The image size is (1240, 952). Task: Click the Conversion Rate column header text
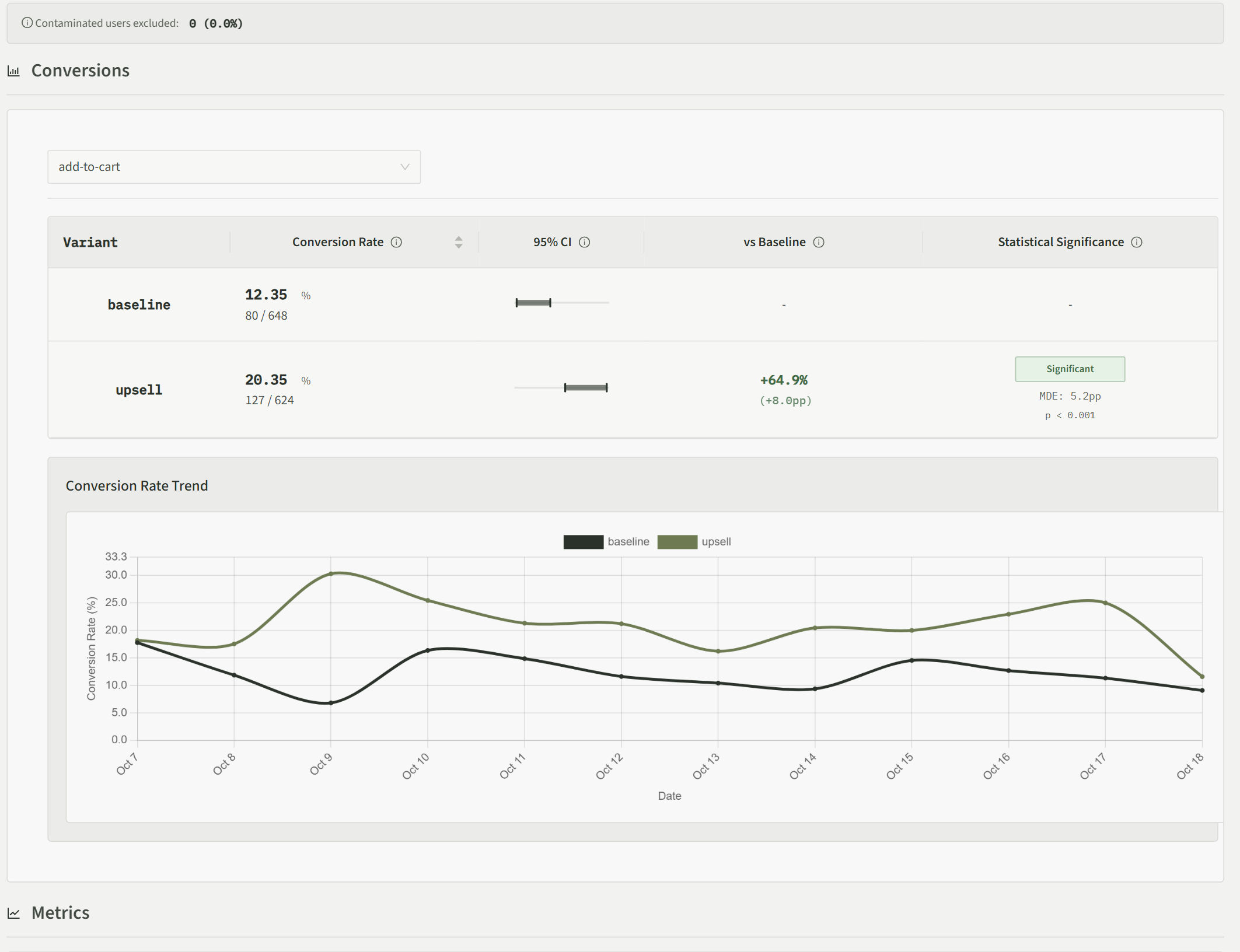(338, 242)
